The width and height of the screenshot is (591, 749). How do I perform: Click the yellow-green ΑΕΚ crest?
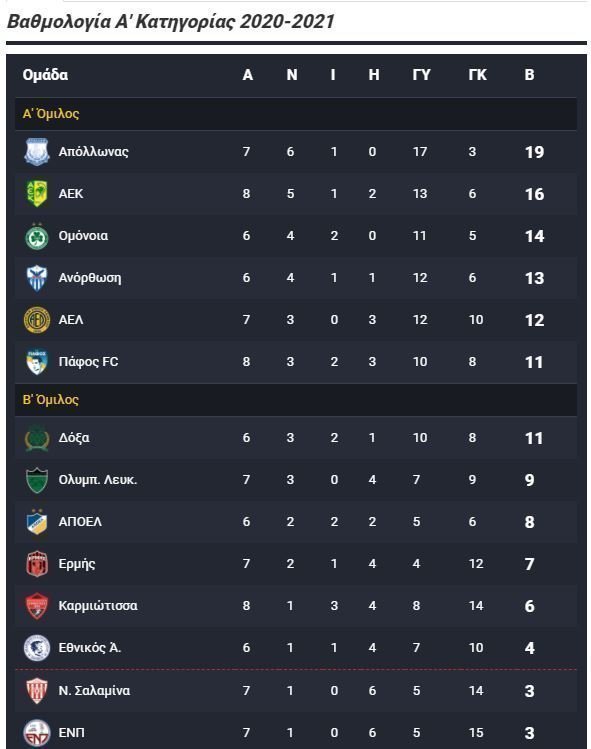point(37,194)
